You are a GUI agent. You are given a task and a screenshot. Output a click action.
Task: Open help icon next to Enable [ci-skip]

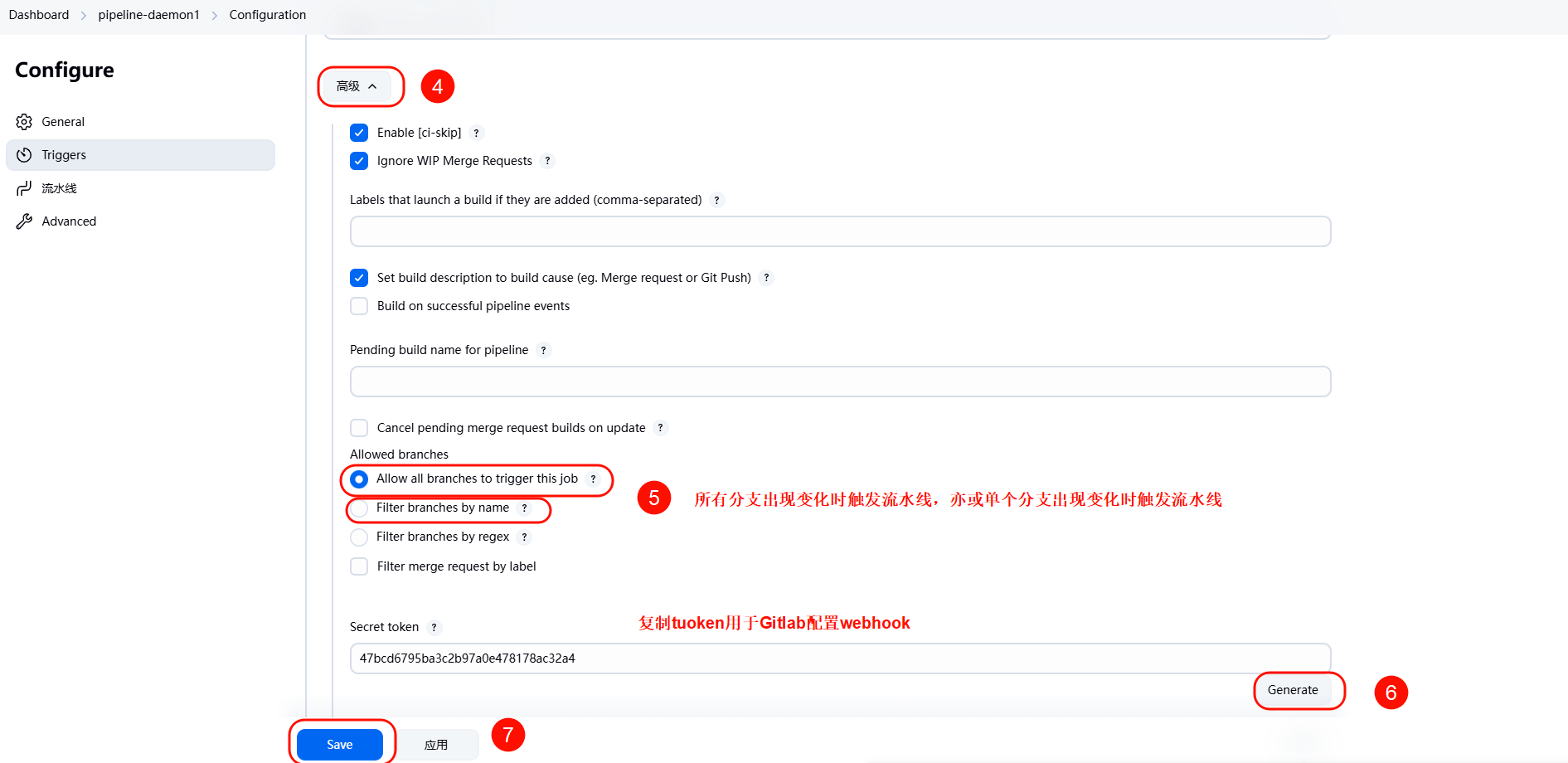click(476, 133)
